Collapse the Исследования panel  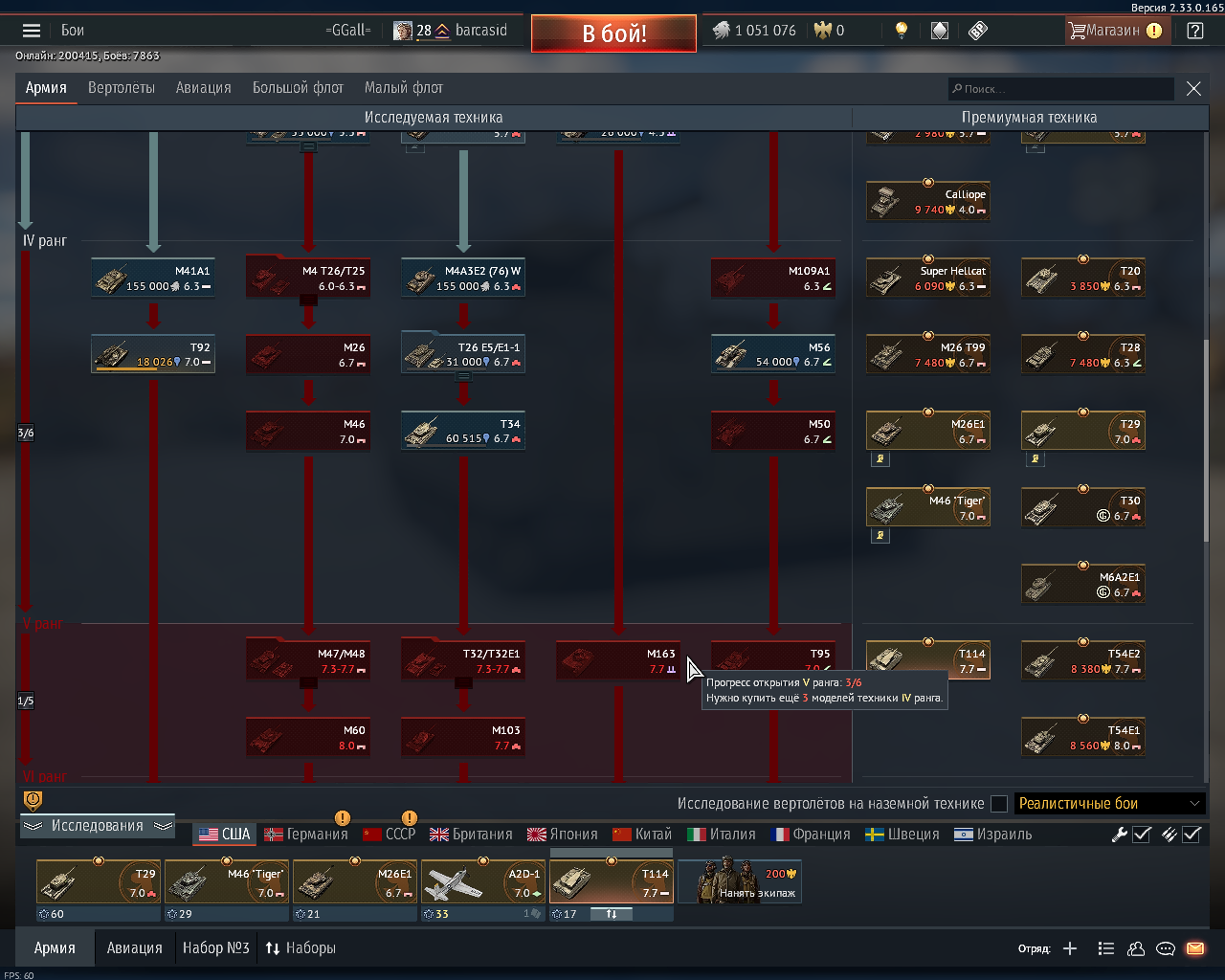[98, 826]
